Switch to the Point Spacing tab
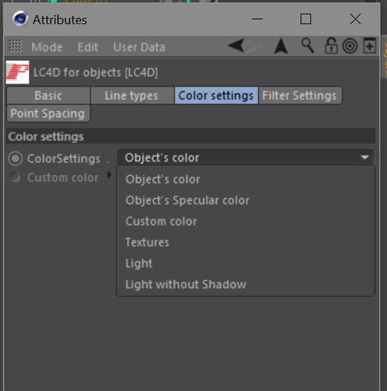Image resolution: width=387 pixels, height=391 pixels. [48, 113]
